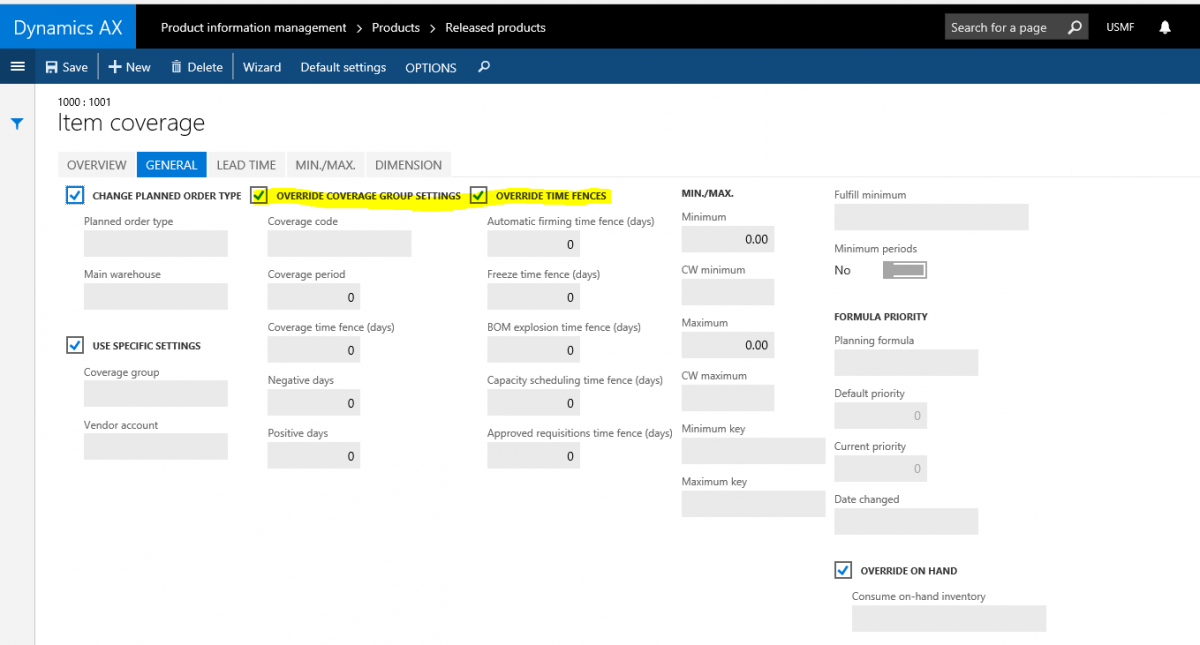Click the Coverage period field
The height and width of the screenshot is (645, 1200).
314,297
